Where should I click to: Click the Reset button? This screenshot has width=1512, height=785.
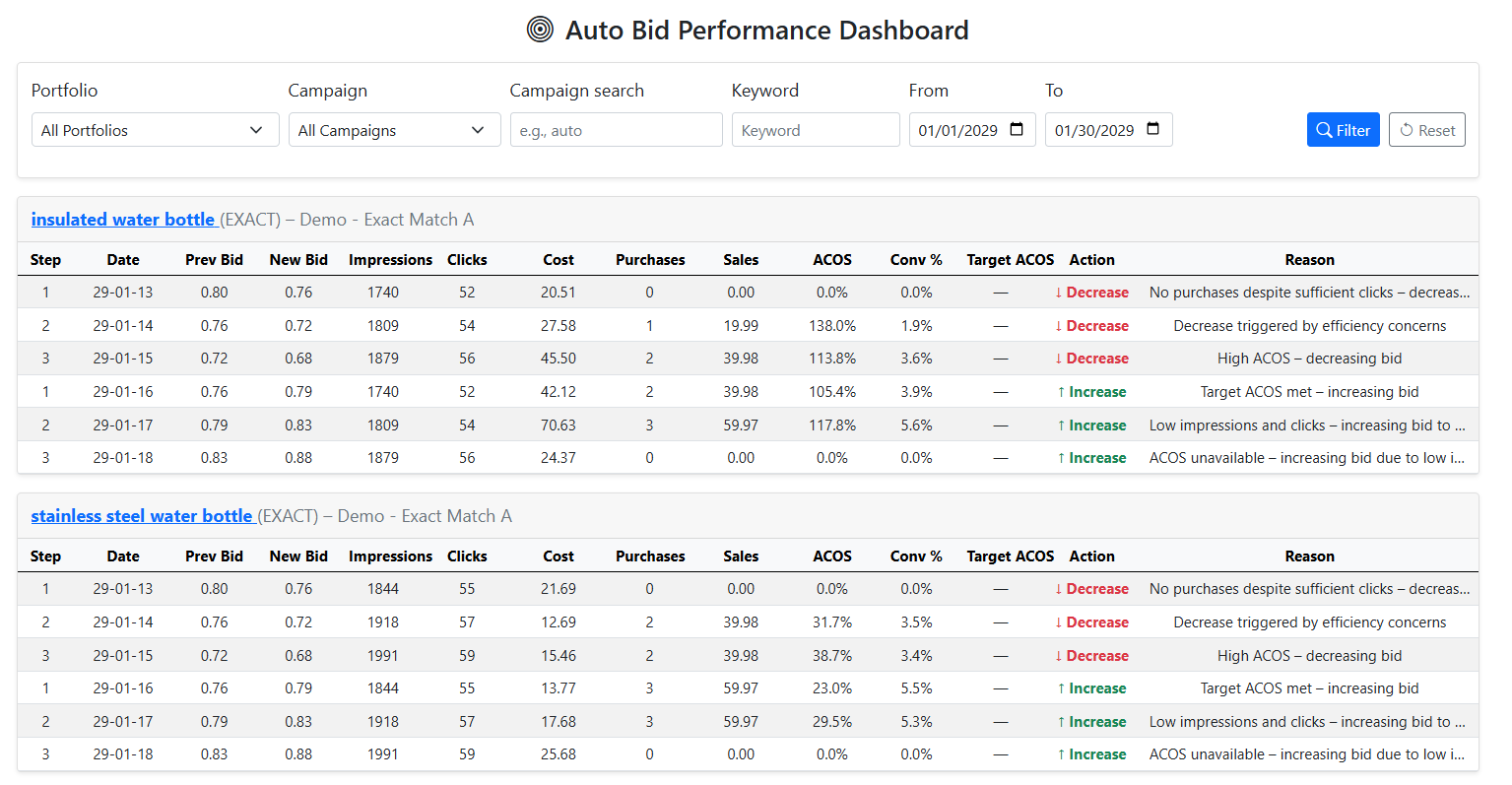point(1426,130)
